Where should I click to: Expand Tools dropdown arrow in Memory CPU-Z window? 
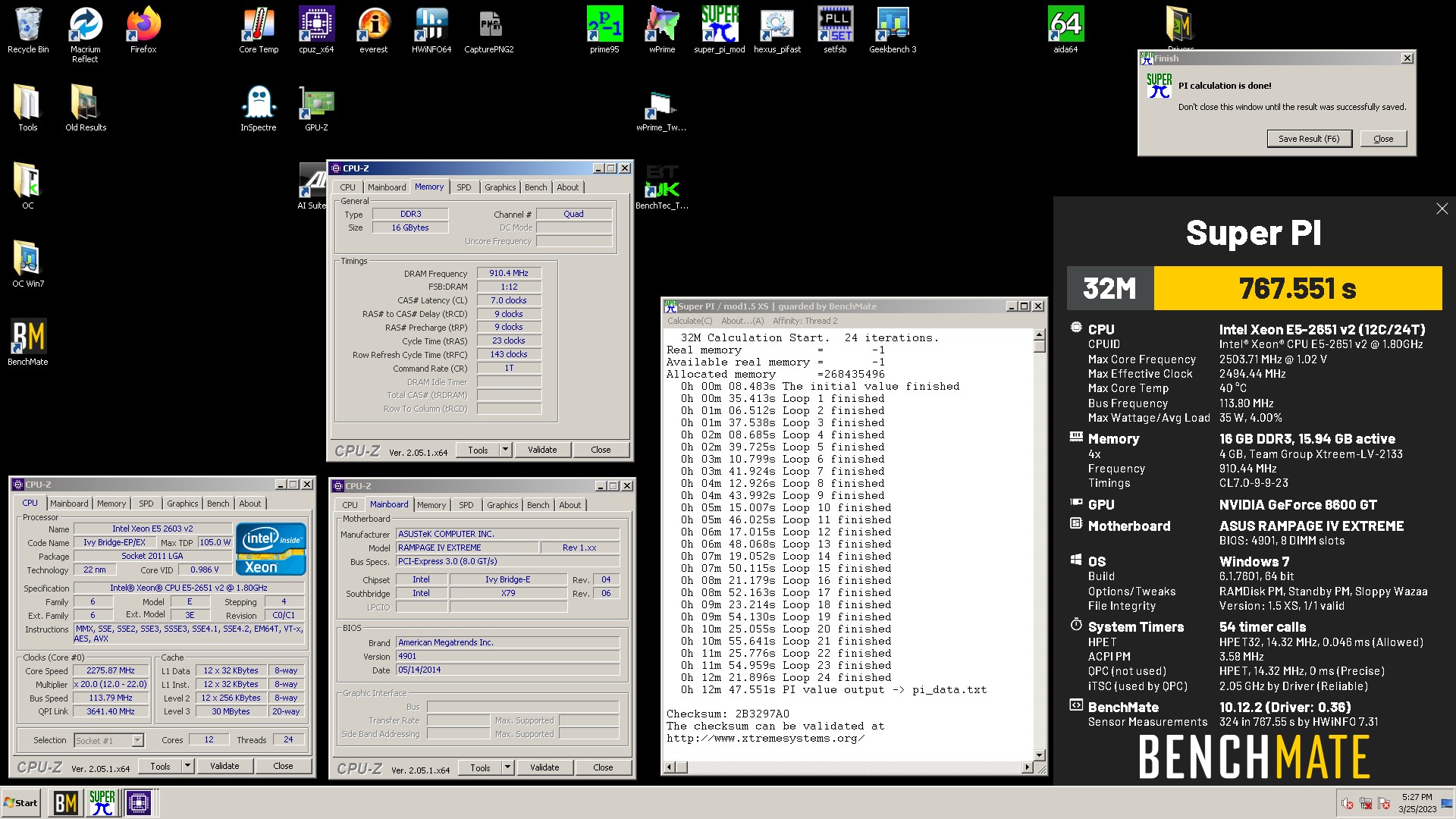(505, 450)
